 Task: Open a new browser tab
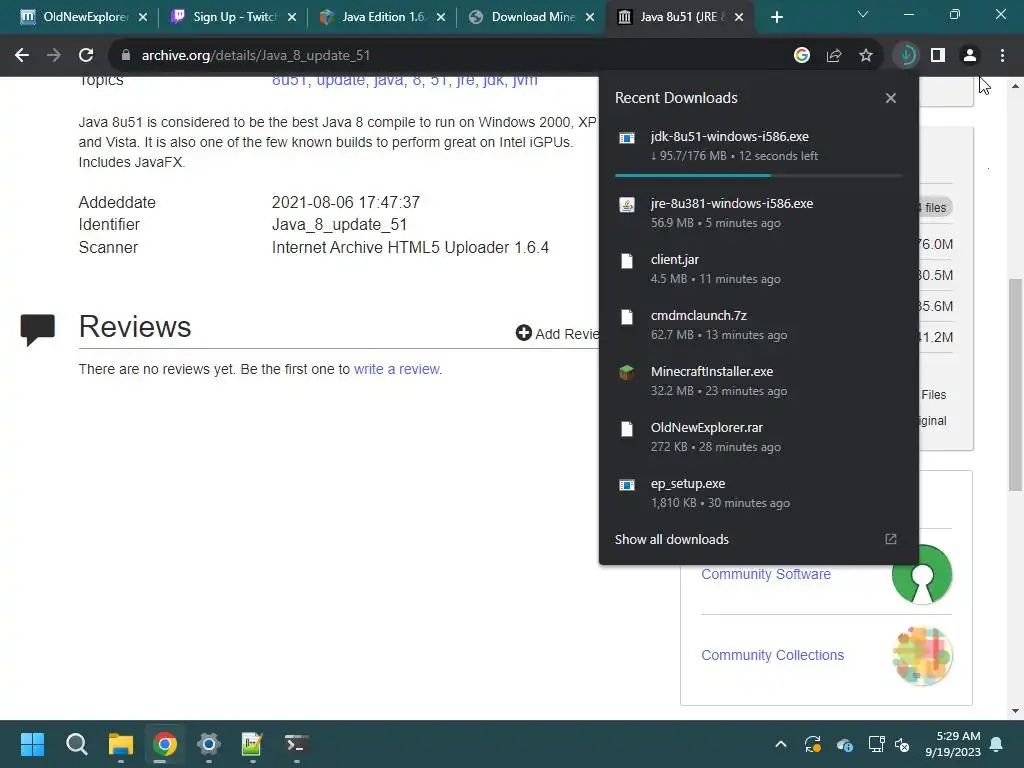(x=776, y=17)
